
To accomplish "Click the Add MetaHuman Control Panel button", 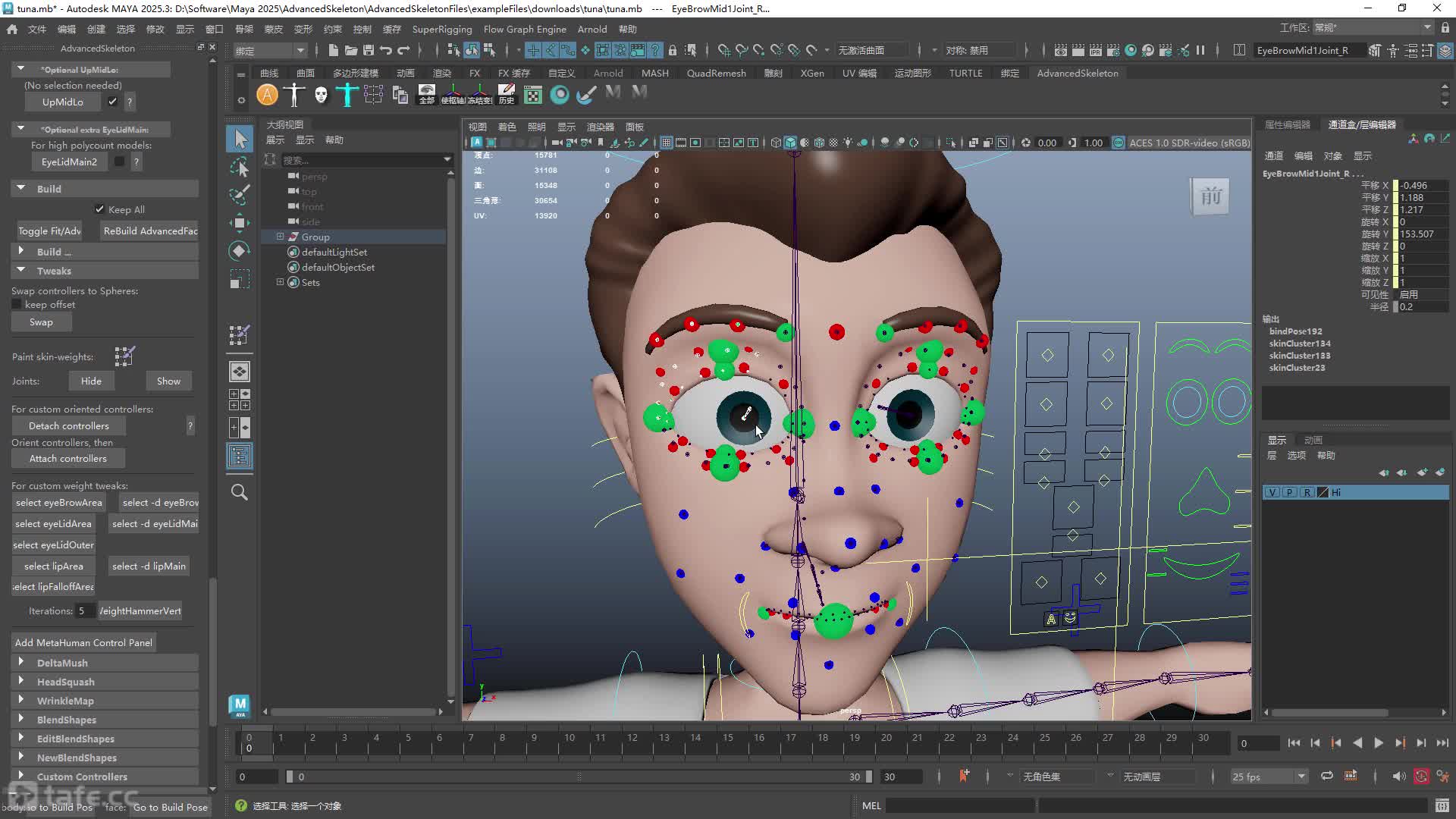I will [x=83, y=642].
